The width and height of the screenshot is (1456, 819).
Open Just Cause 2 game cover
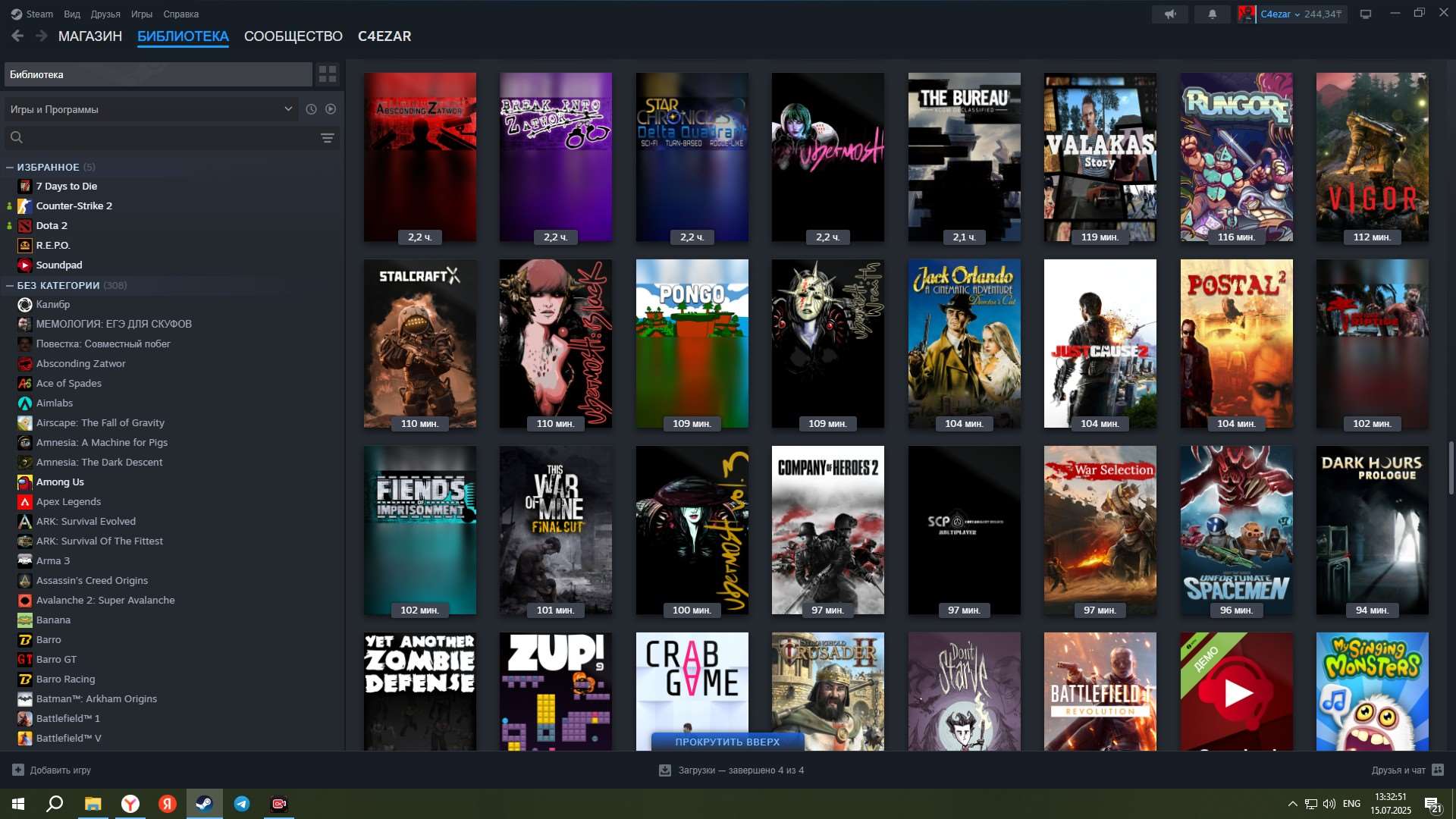pos(1100,344)
